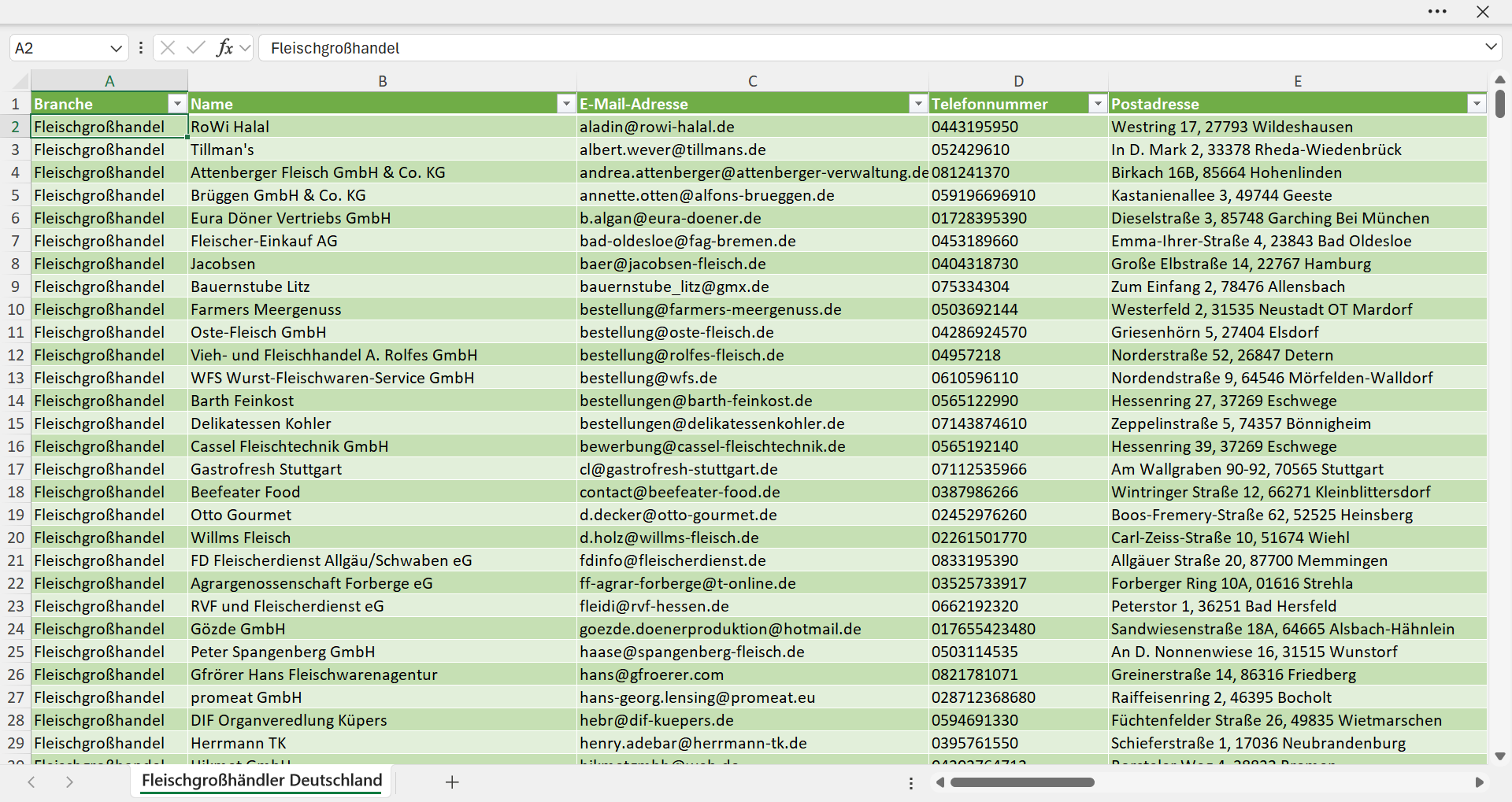Viewport: 1512px width, 802px height.
Task: Select the Fleischgroßhändler Deutschland sheet tab
Action: [261, 781]
